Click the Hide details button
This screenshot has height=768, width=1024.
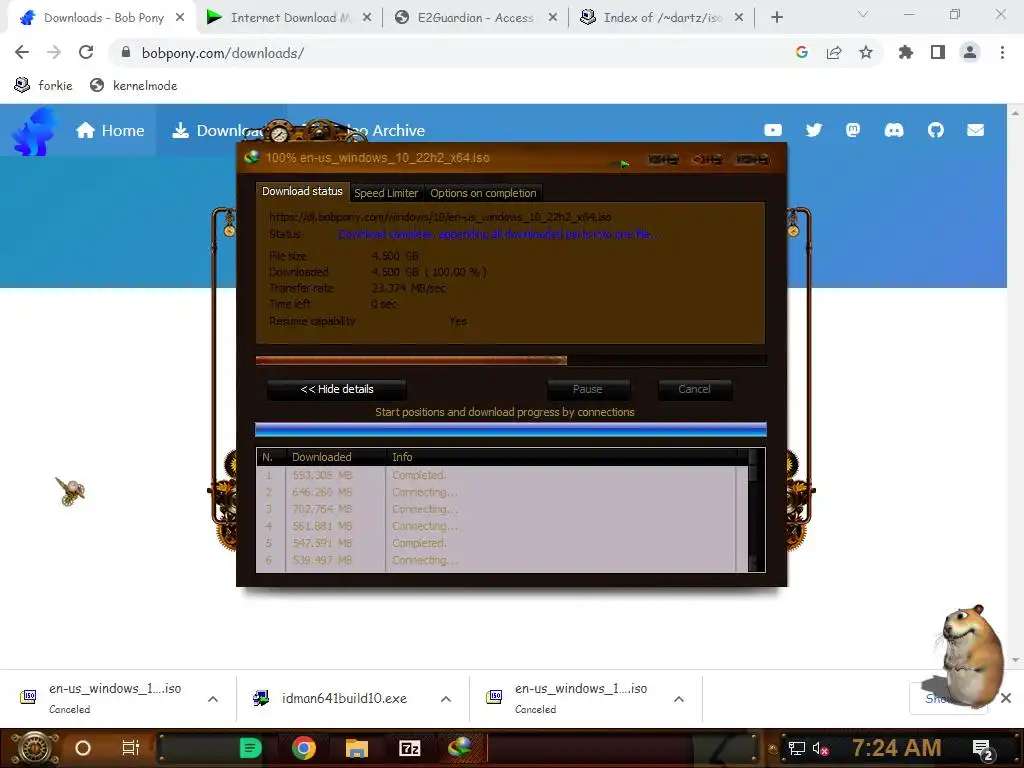click(x=337, y=389)
